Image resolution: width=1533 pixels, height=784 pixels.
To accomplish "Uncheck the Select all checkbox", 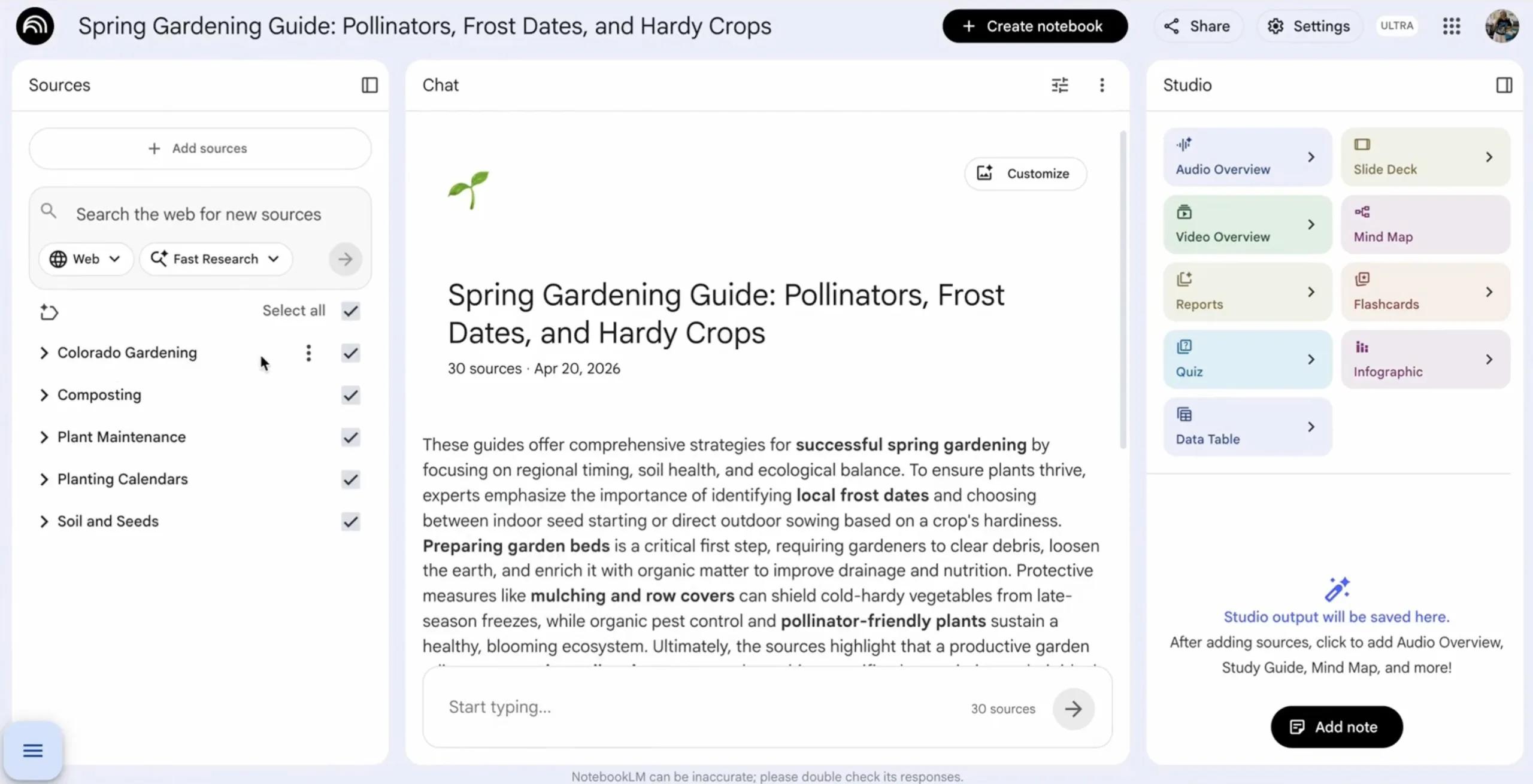I will pos(350,311).
